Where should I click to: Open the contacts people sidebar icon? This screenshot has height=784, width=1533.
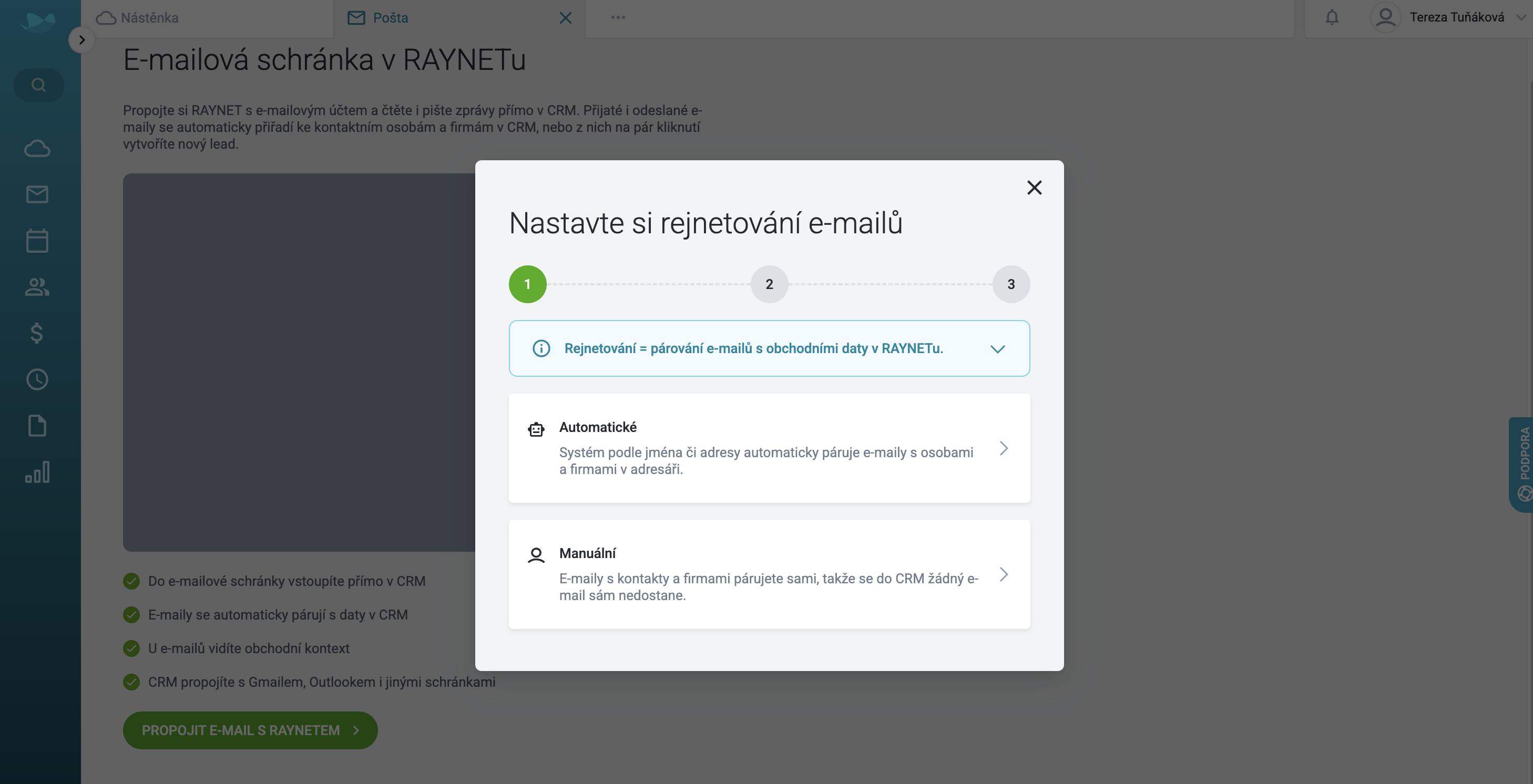click(37, 287)
